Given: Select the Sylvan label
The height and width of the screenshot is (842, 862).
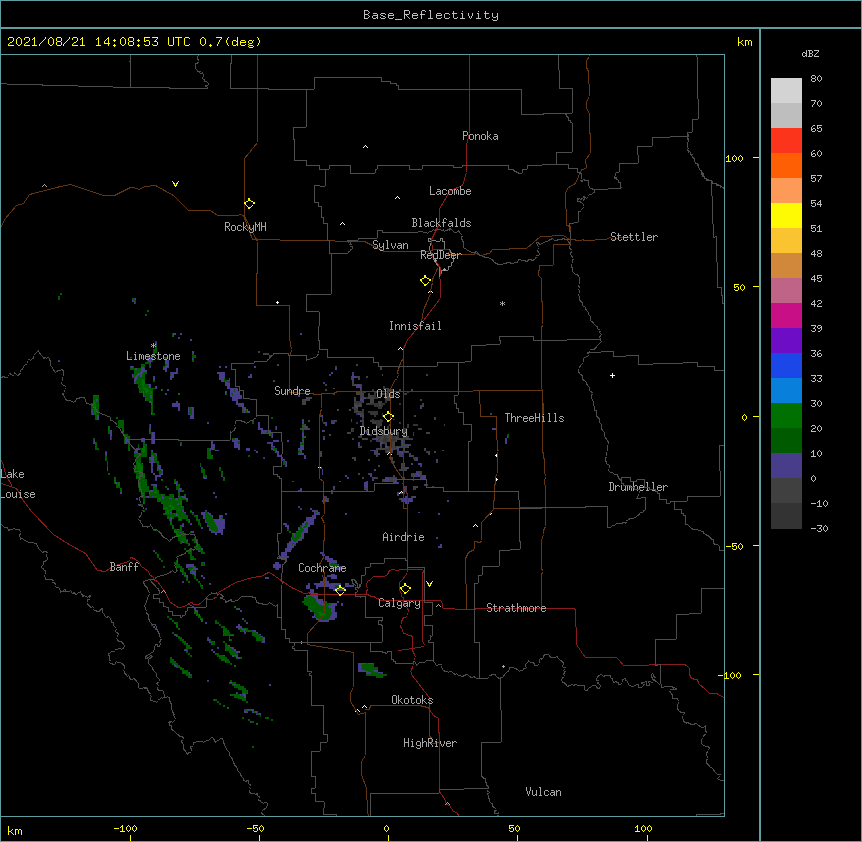Looking at the screenshot, I should [x=390, y=245].
